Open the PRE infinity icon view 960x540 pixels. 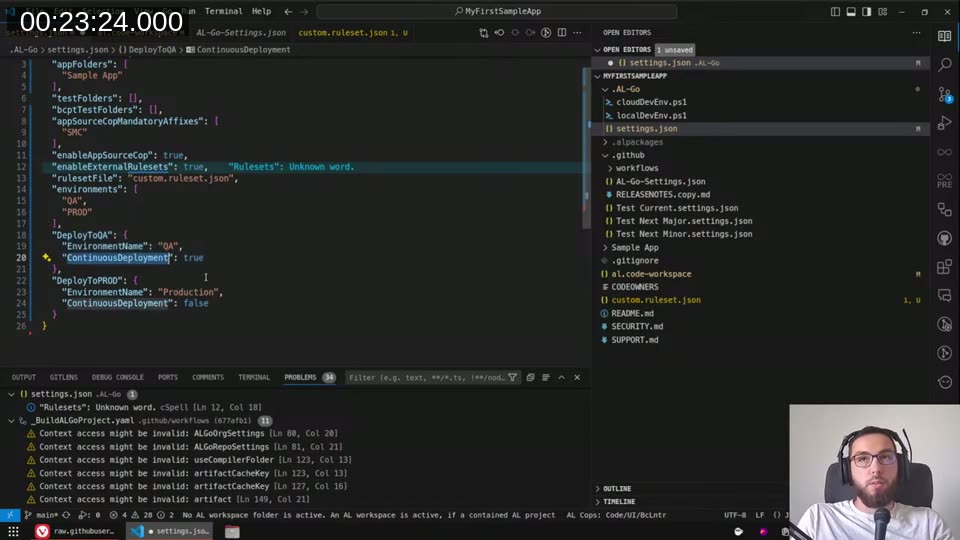click(x=945, y=181)
